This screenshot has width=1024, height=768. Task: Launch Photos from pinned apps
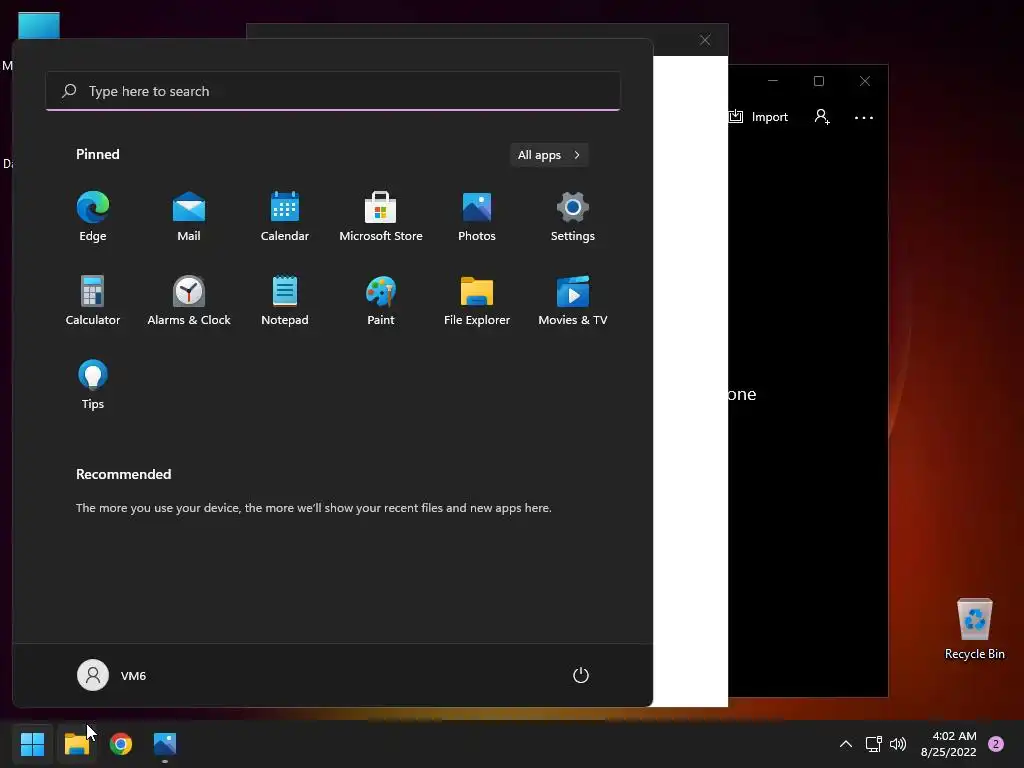pos(477,217)
